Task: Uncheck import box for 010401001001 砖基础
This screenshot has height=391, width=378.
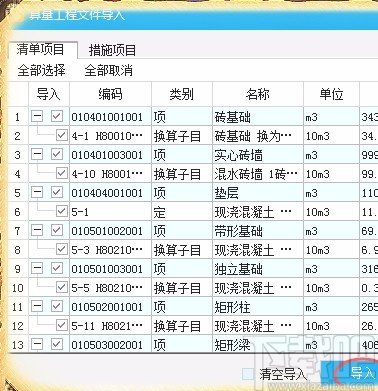Action: coord(56,116)
